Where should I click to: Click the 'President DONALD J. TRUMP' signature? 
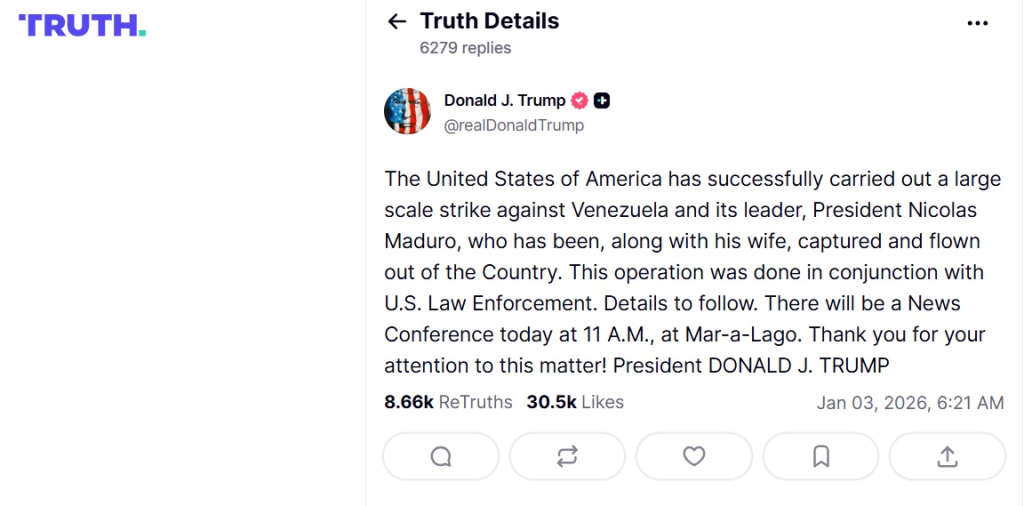click(751, 365)
